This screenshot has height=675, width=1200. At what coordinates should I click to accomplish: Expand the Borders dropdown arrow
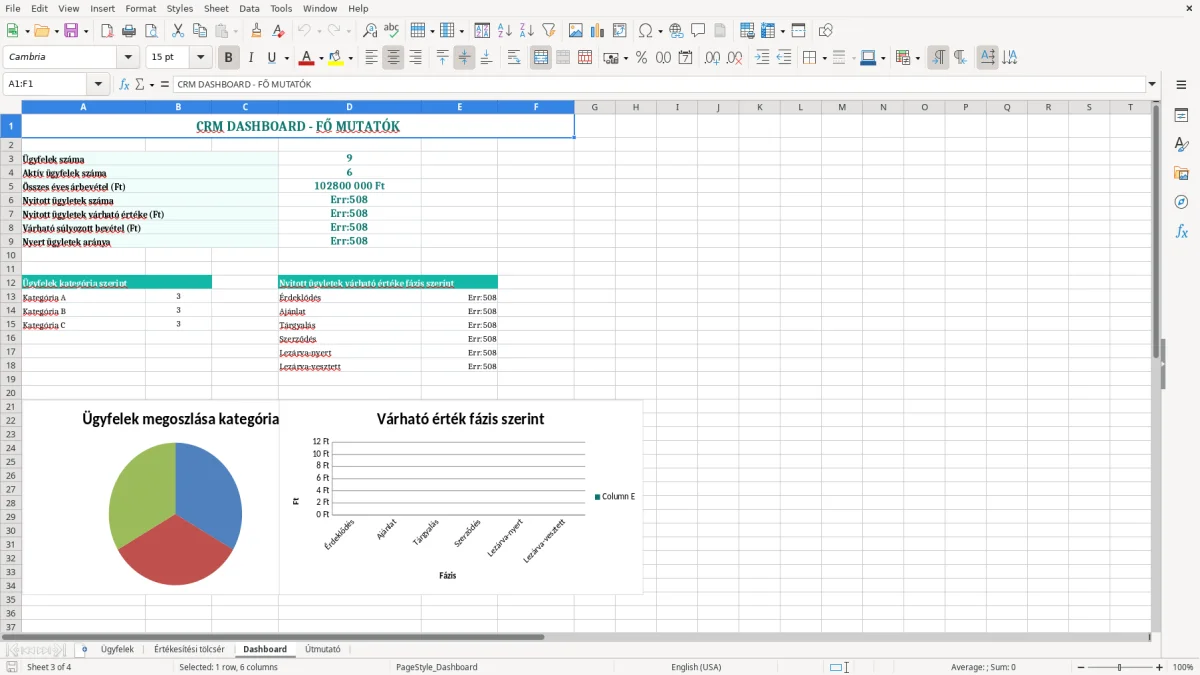(x=824, y=58)
